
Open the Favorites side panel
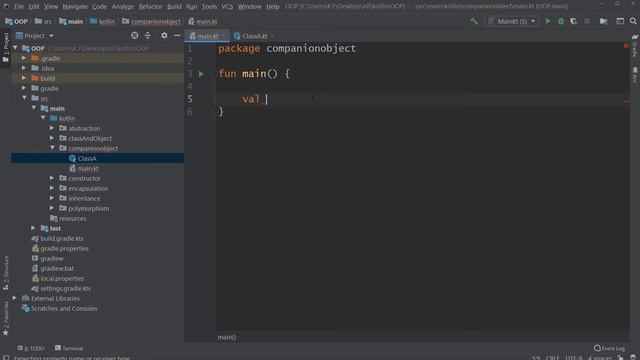(6, 318)
